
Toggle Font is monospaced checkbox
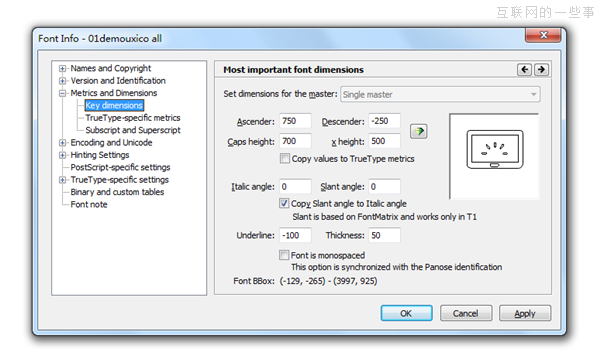coord(284,255)
